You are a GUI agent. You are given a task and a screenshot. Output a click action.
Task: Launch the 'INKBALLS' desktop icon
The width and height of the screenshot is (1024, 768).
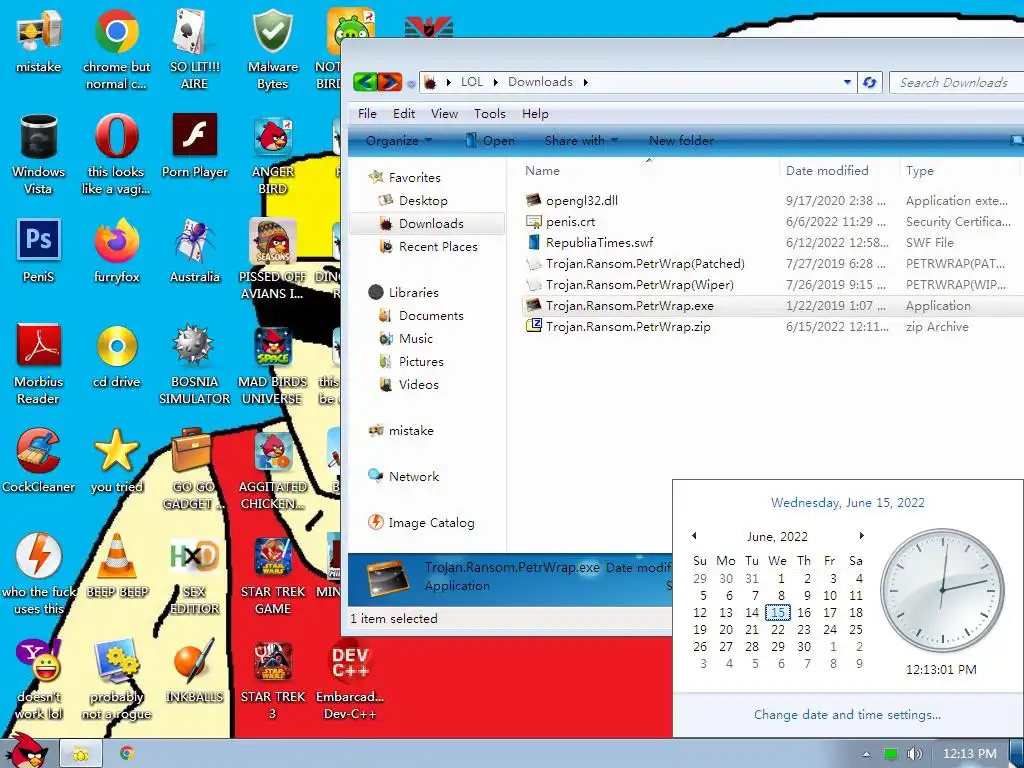coord(195,671)
